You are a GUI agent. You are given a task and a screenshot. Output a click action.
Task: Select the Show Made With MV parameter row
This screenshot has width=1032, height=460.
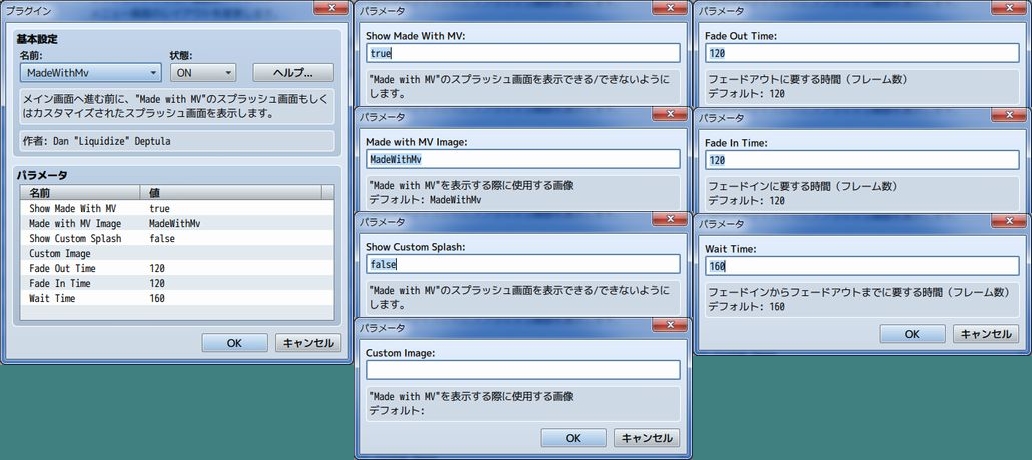click(176, 209)
